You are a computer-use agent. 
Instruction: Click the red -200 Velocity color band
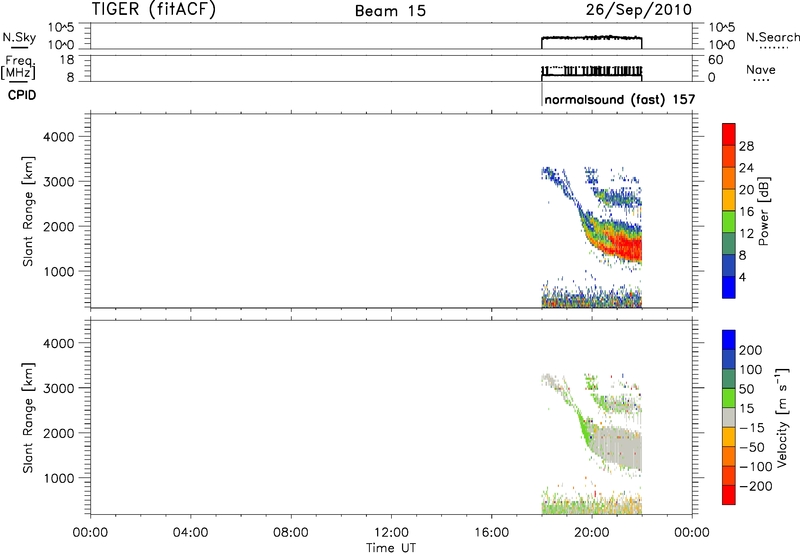click(x=729, y=495)
